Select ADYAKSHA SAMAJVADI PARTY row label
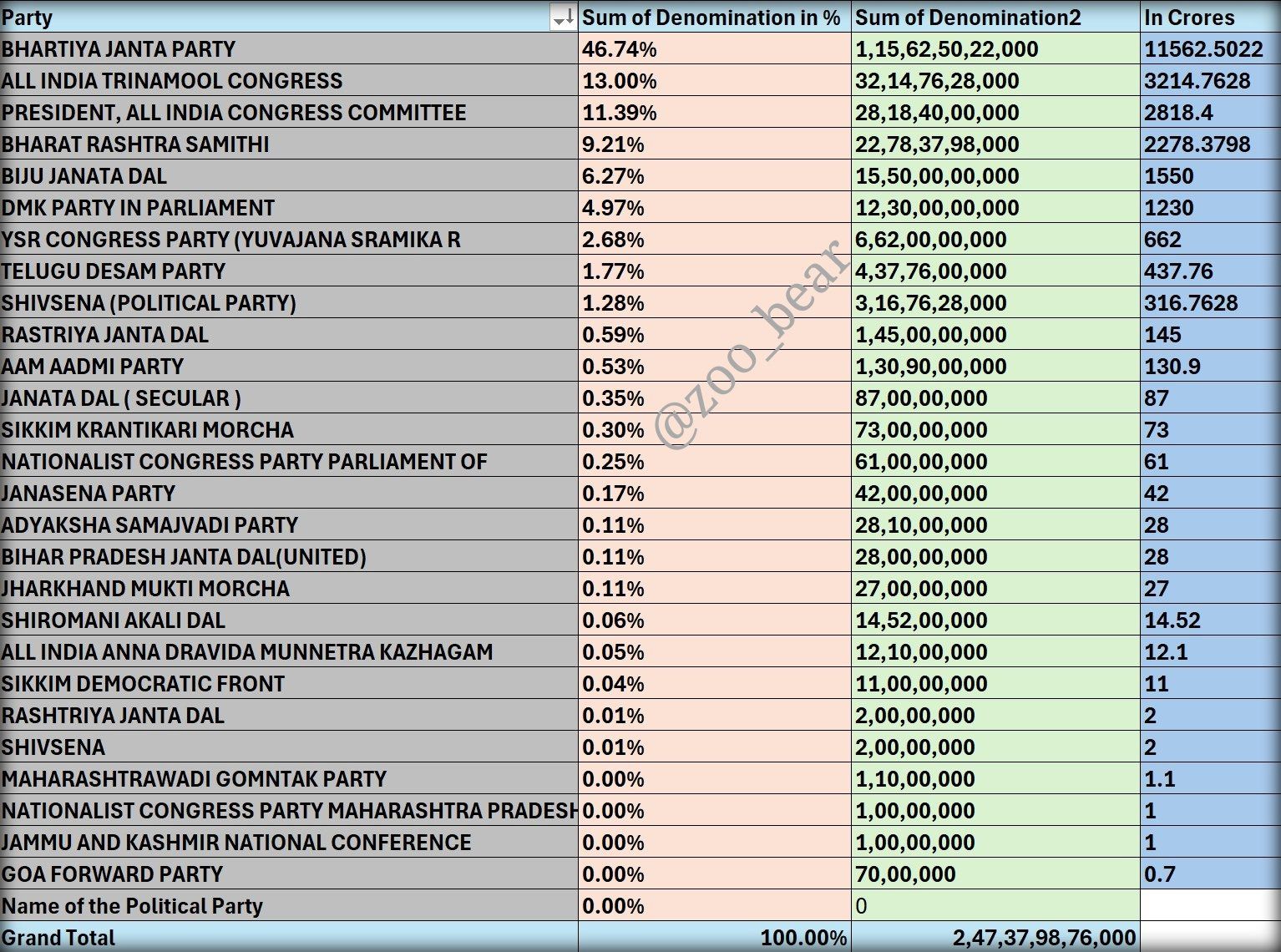The height and width of the screenshot is (952, 1281). tap(289, 525)
